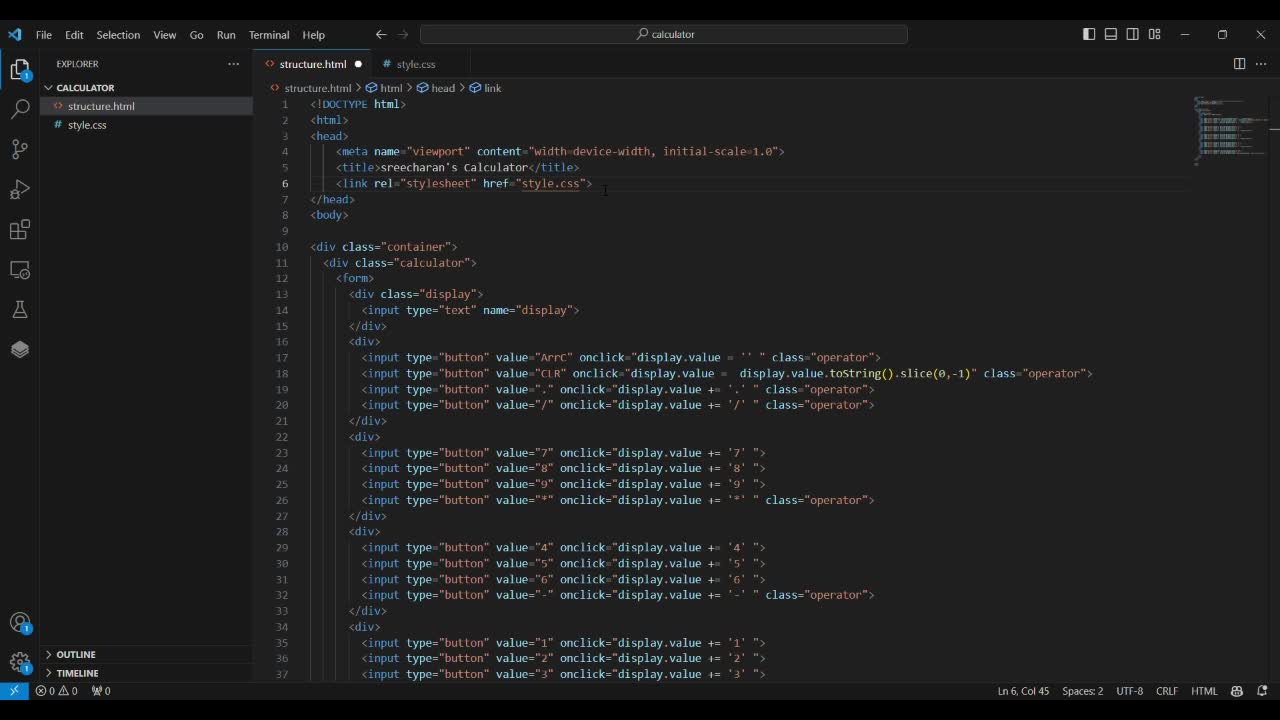The image size is (1280, 720).
Task: Toggle Panel layout button in title bar
Action: pos(1111,34)
